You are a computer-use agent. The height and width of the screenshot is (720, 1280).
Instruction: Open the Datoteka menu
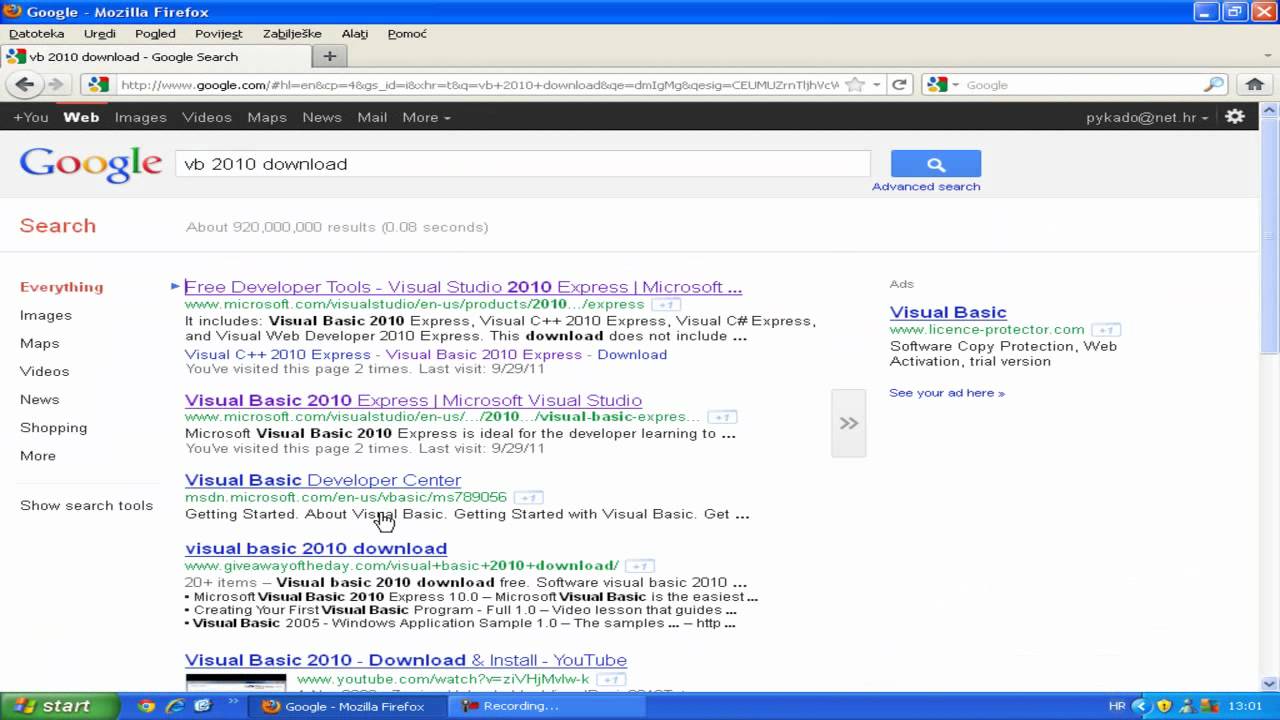click(x=37, y=33)
